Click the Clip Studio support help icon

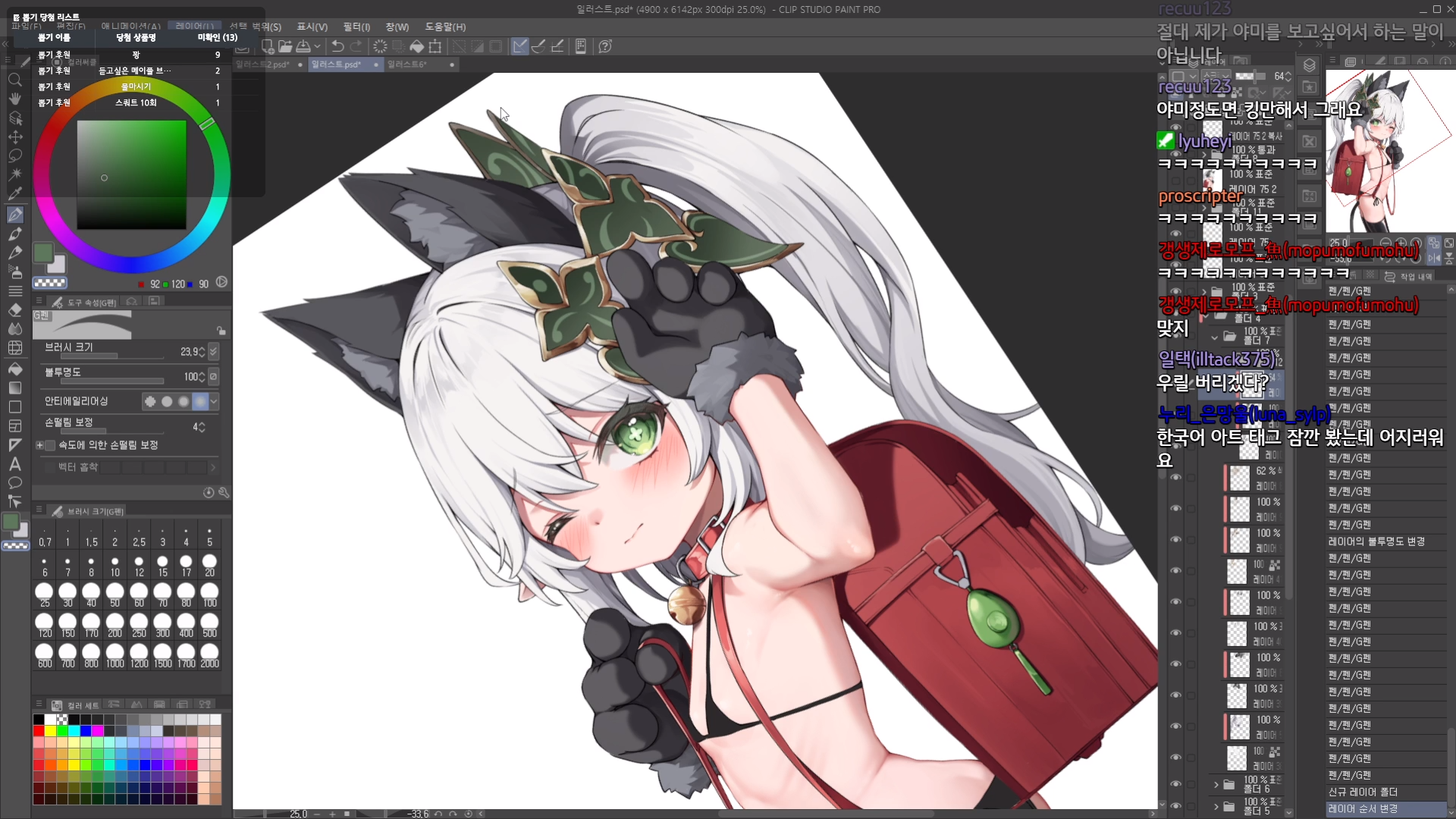click(x=605, y=46)
